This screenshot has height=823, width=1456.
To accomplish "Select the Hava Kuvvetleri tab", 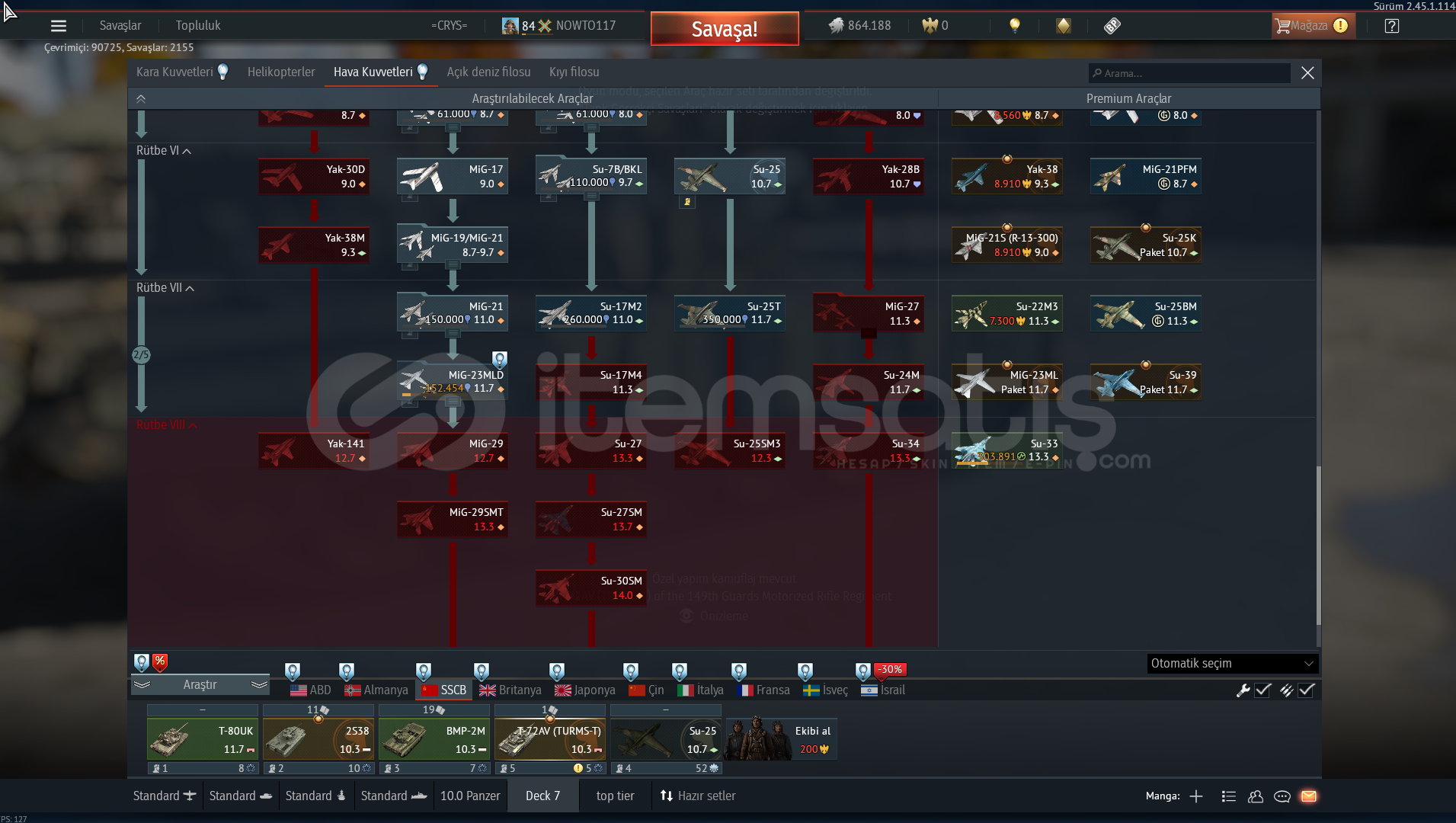I will click(381, 72).
